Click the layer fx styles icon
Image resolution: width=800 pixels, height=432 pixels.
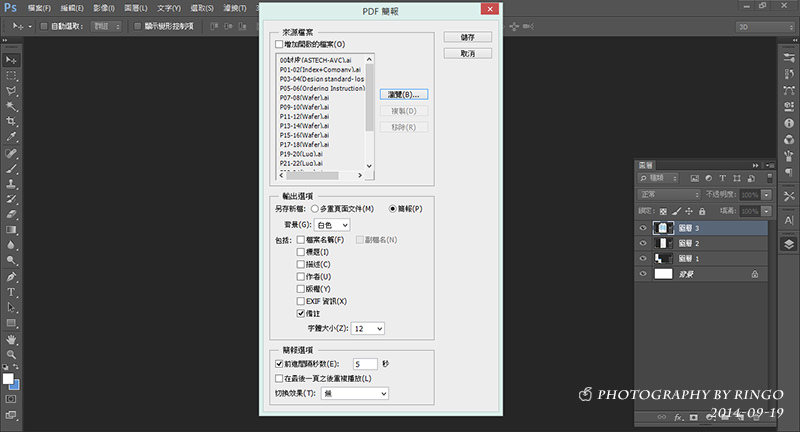[x=678, y=417]
